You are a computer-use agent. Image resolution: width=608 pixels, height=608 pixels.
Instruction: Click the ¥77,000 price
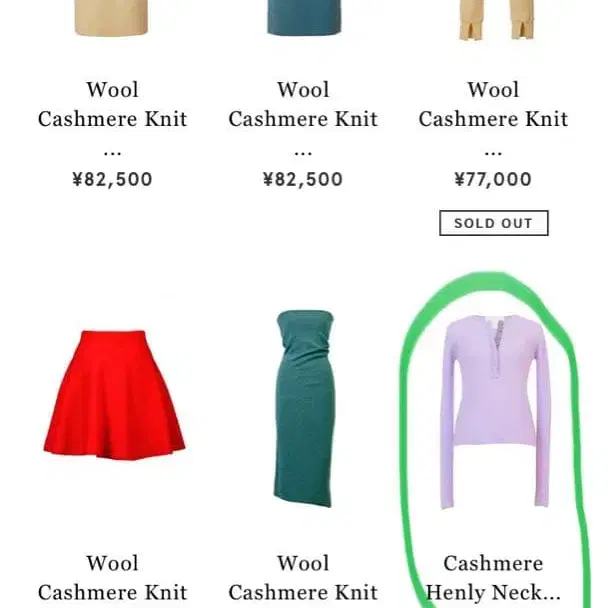pyautogui.click(x=493, y=180)
